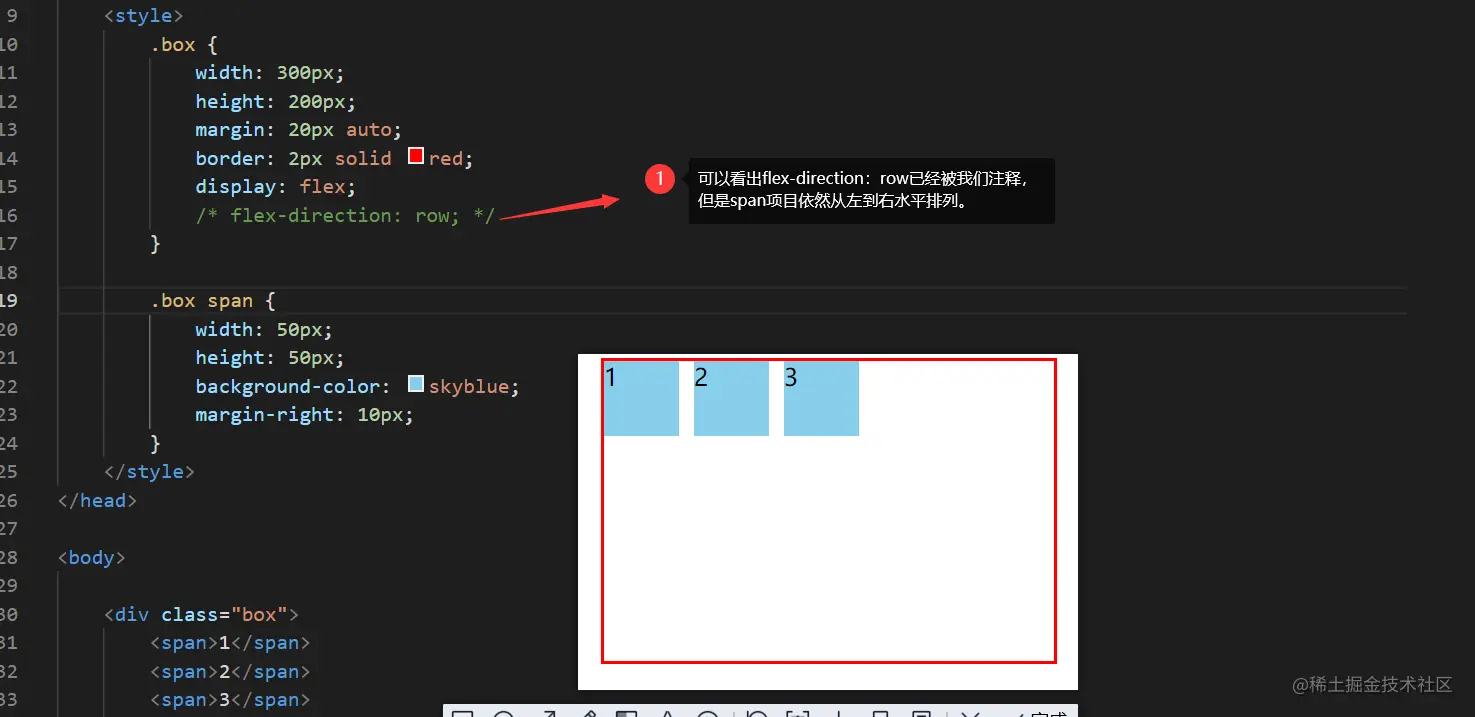Click the closing </style> tag
Screen dimensions: 1475x717
tap(149, 472)
